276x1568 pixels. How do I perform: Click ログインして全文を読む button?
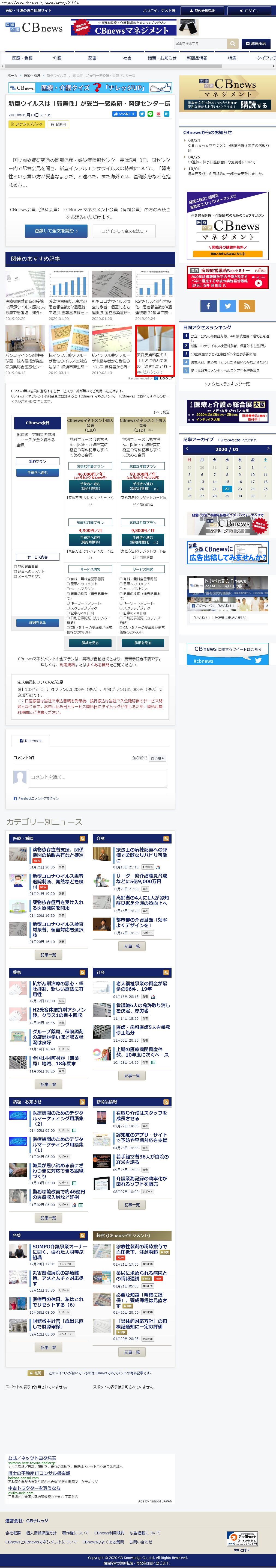(x=124, y=231)
